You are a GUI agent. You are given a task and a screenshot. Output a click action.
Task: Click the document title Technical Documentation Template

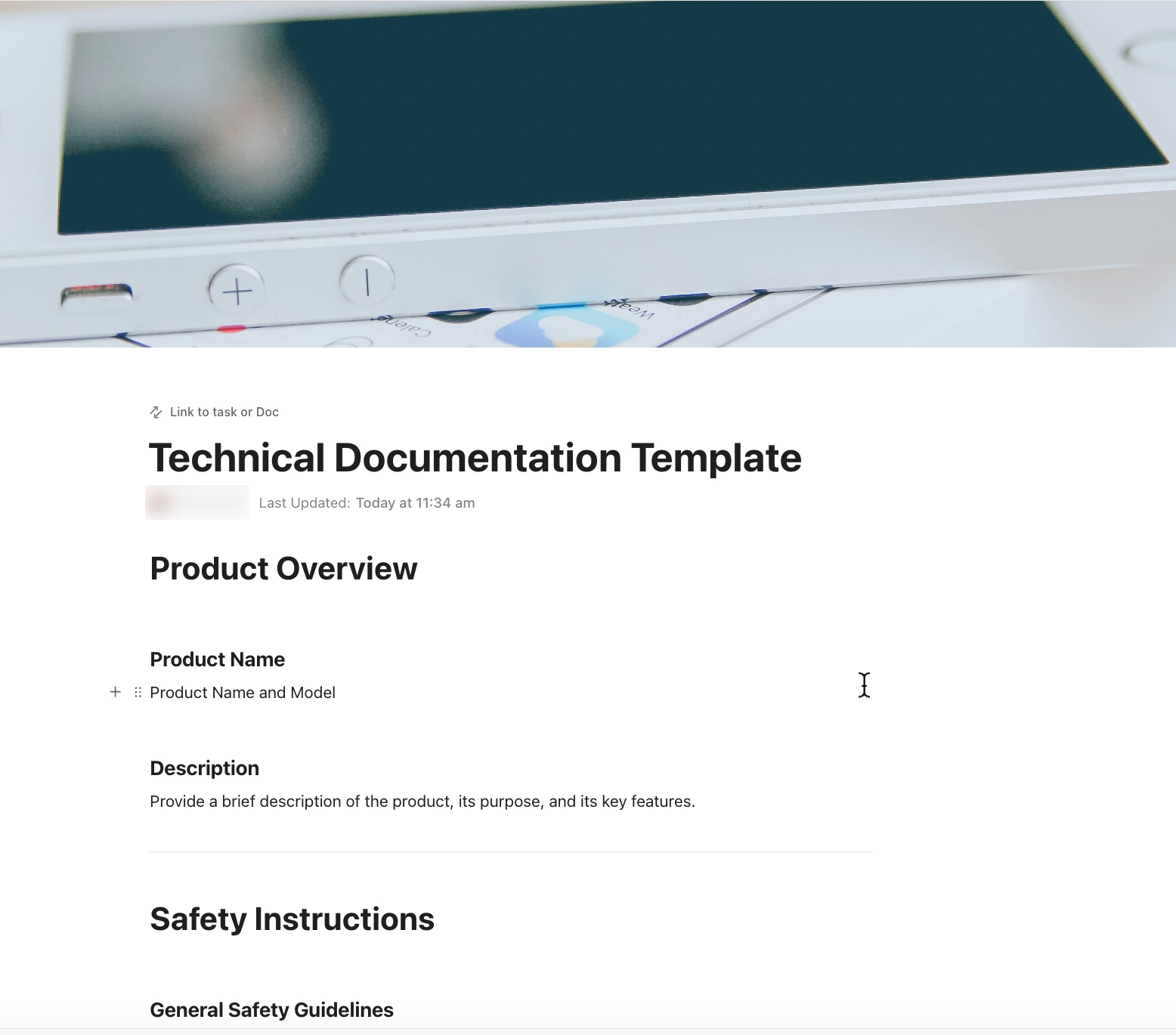[x=475, y=456]
